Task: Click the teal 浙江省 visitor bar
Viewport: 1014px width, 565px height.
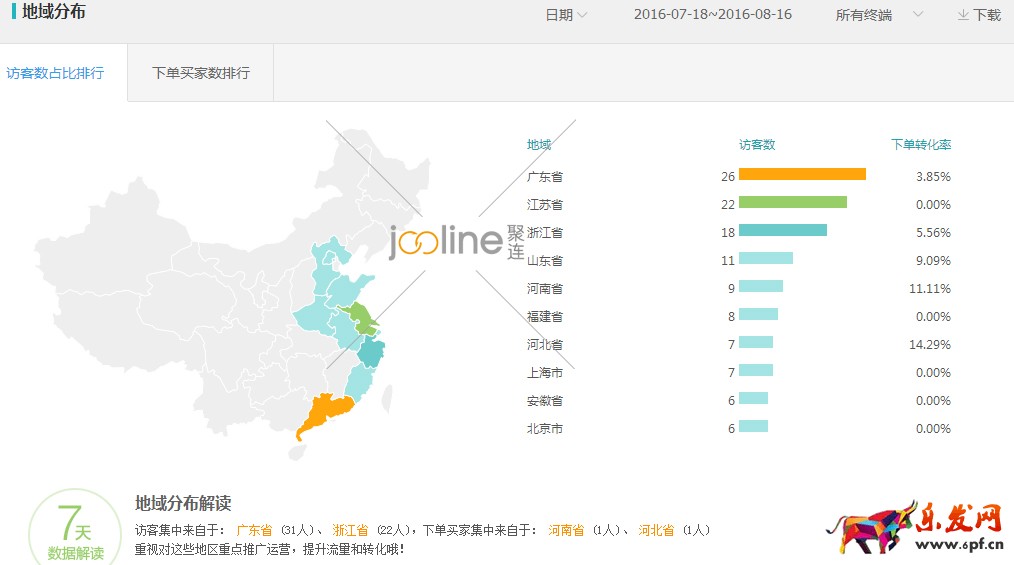Action: pyautogui.click(x=782, y=231)
